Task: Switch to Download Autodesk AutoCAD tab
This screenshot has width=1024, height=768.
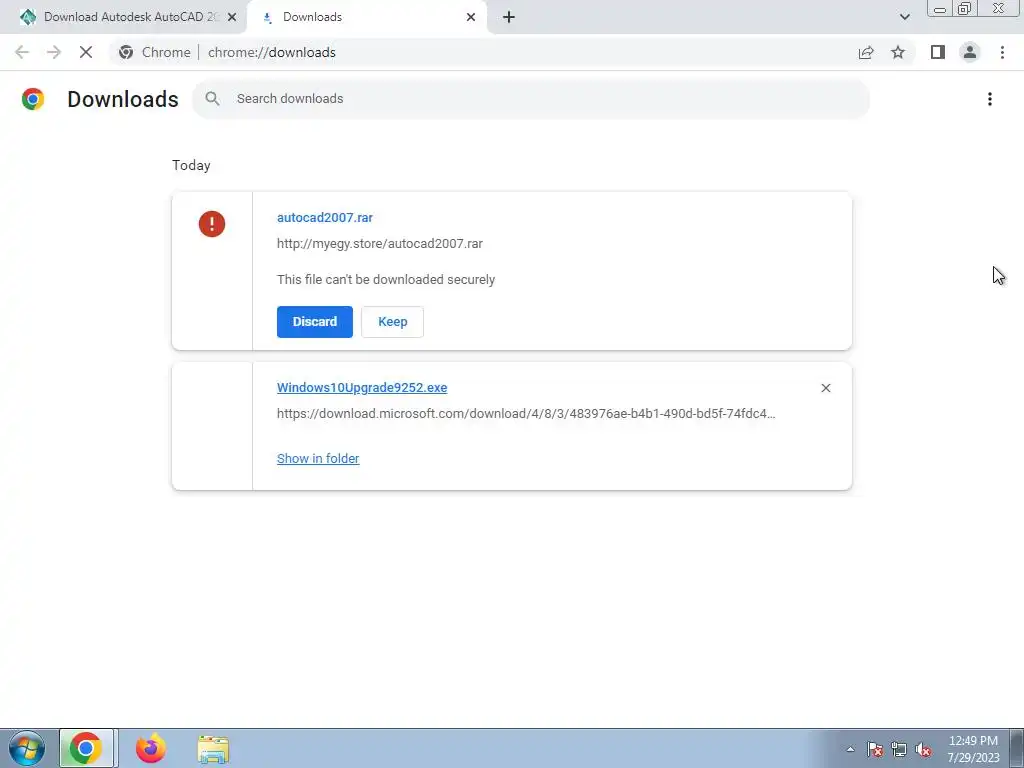Action: (123, 17)
